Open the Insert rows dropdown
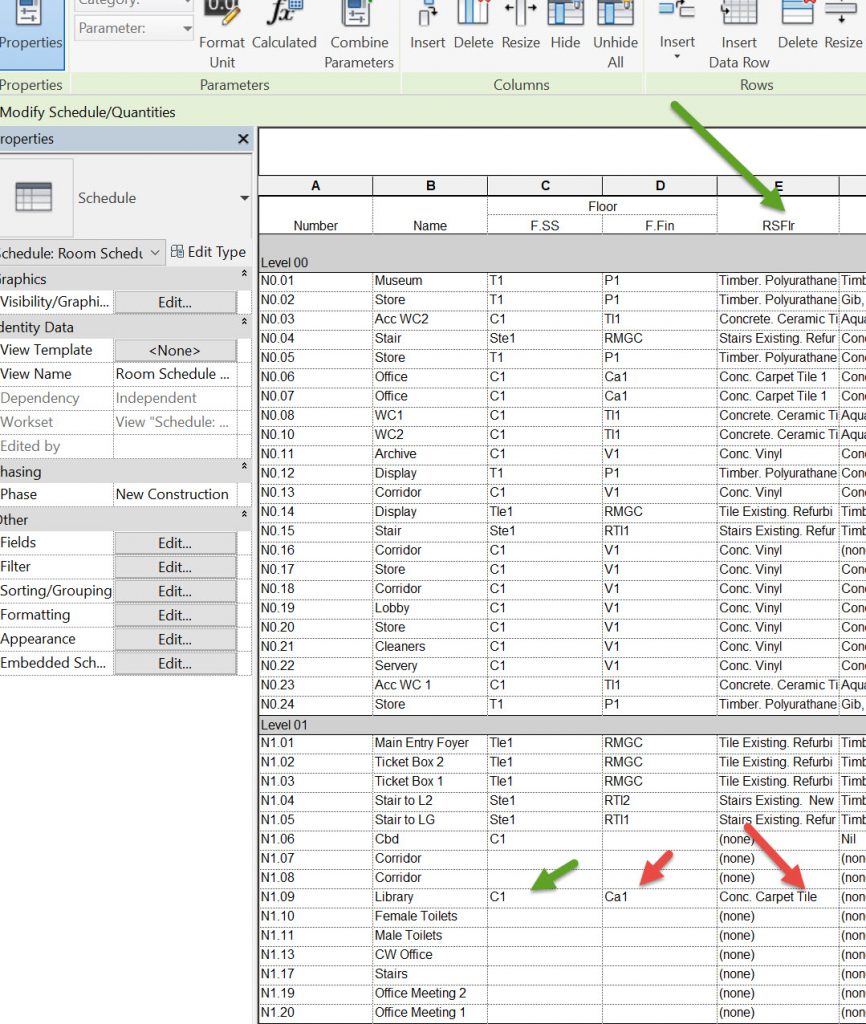Viewport: 866px width, 1024px height. [677, 56]
